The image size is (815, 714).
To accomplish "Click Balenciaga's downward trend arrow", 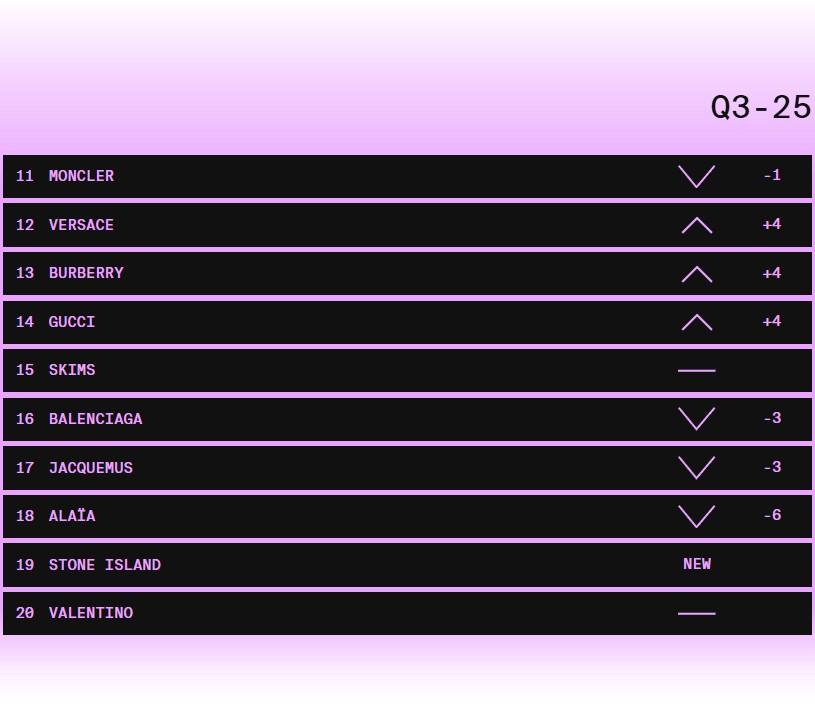I will [x=696, y=419].
